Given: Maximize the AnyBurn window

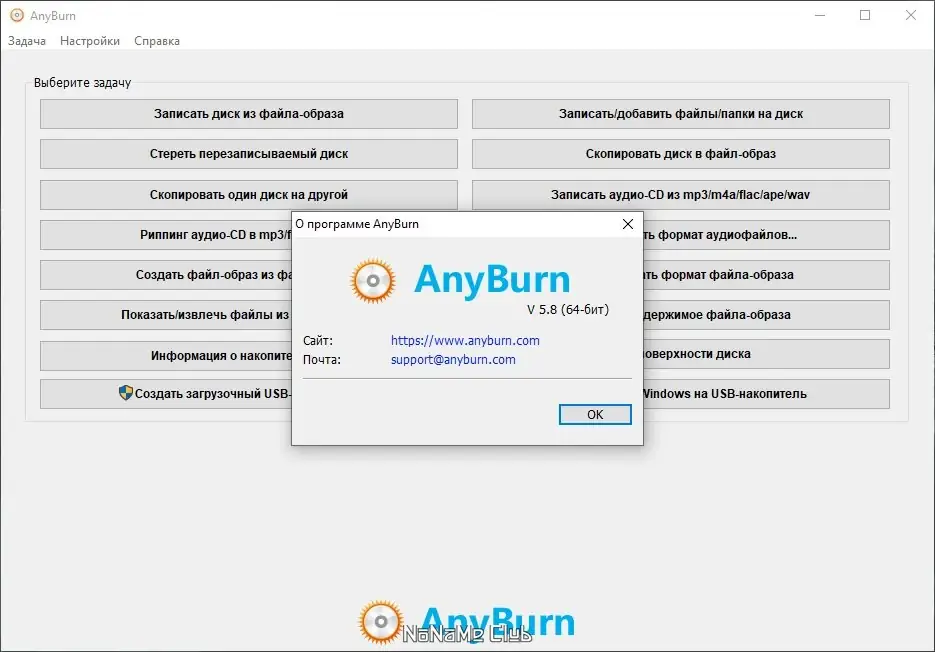Looking at the screenshot, I should tap(865, 16).
